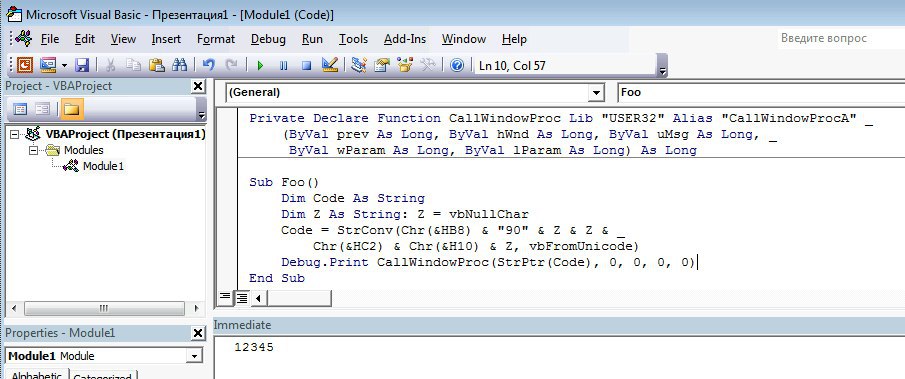This screenshot has width=905, height=379.
Task: Click View Object icon in the Project panel
Action: tap(43, 108)
